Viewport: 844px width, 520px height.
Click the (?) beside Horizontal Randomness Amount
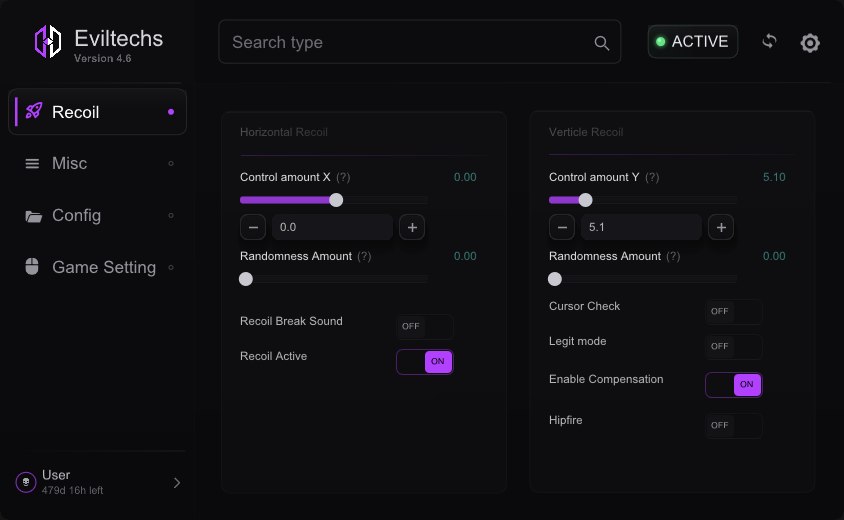[364, 256]
